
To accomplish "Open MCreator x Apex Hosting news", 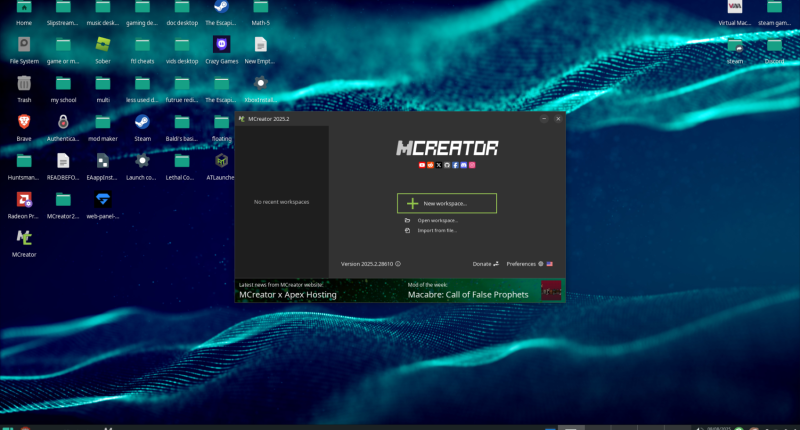I will [288, 295].
